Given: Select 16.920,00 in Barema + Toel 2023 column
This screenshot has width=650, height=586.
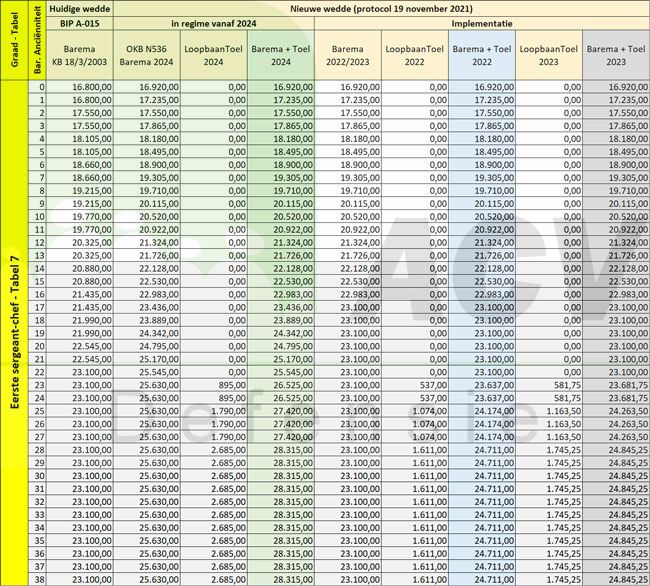Looking at the screenshot, I should [616, 87].
